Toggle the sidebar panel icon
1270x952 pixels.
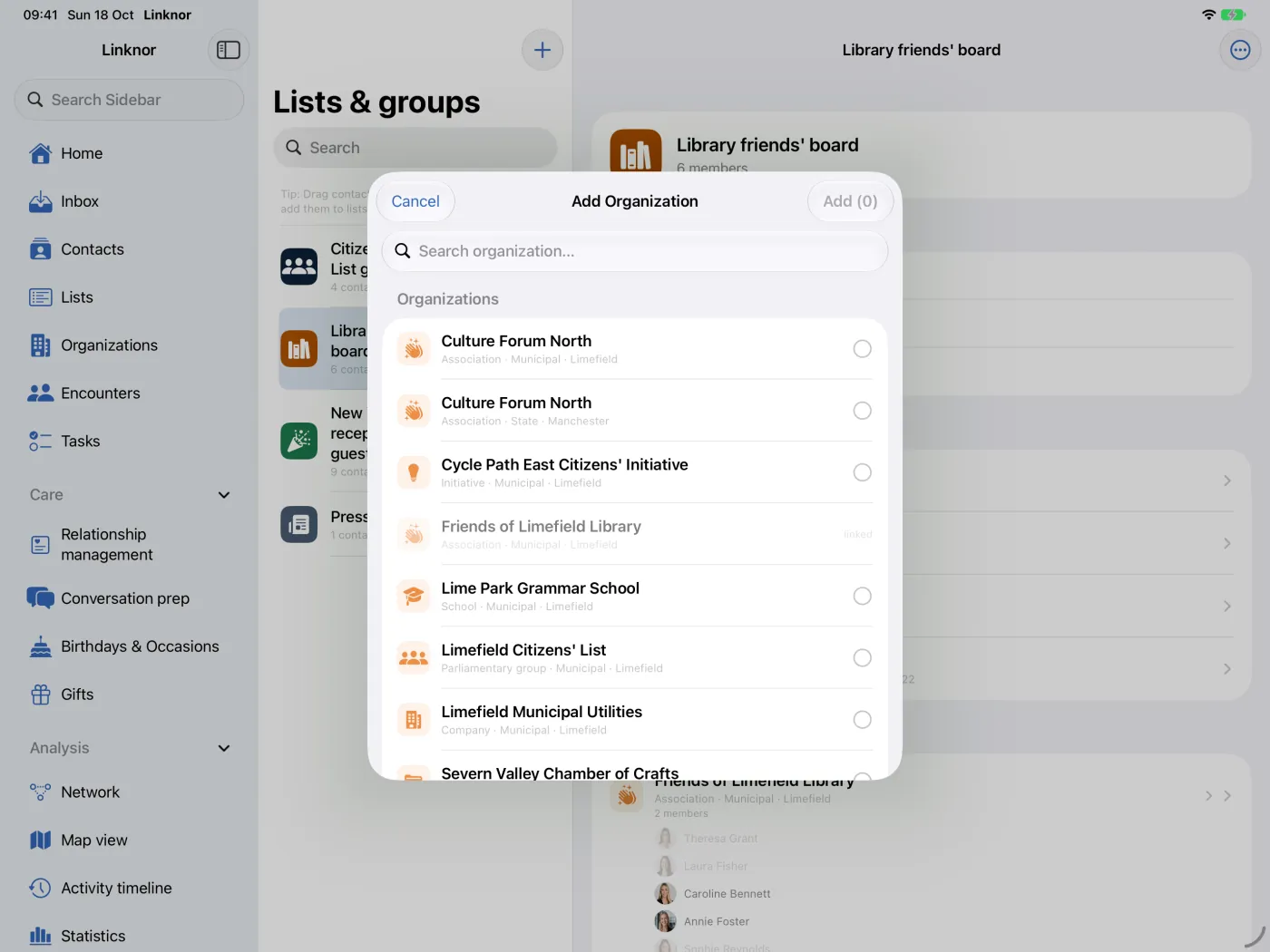point(229,50)
